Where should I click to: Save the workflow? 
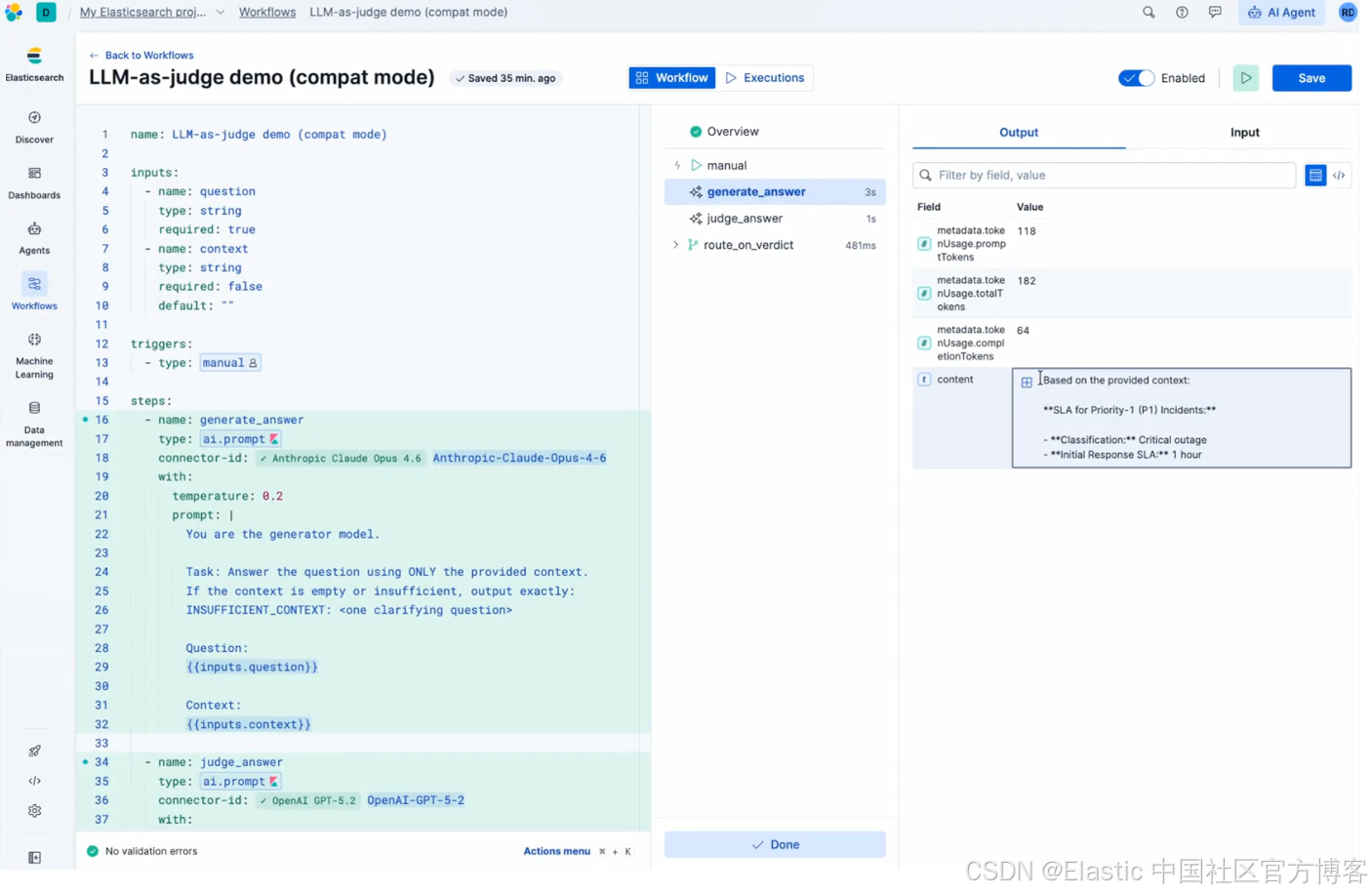point(1311,78)
